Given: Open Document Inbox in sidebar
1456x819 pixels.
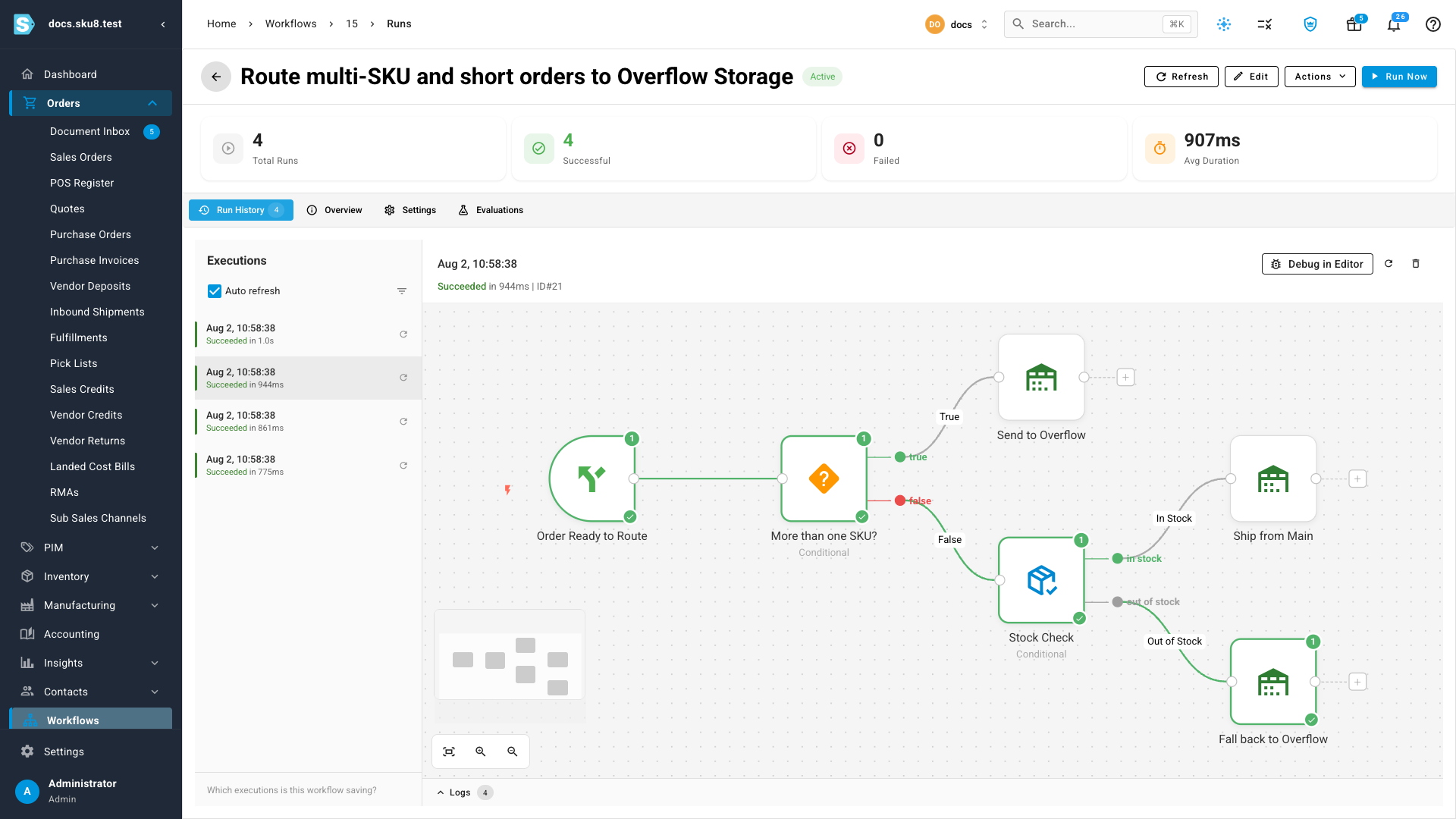Looking at the screenshot, I should [90, 131].
